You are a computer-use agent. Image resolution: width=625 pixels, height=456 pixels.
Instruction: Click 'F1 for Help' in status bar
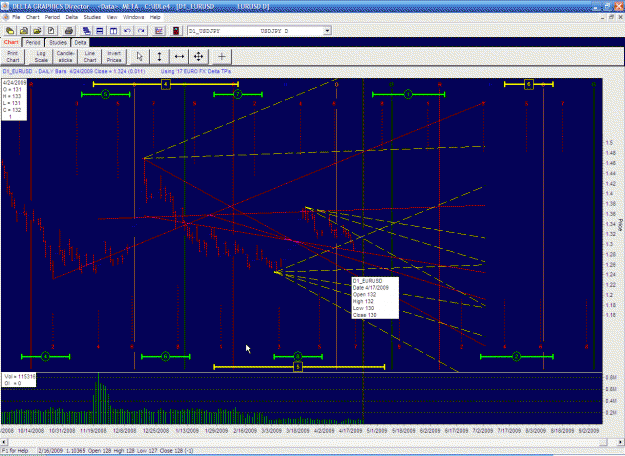pos(17,451)
